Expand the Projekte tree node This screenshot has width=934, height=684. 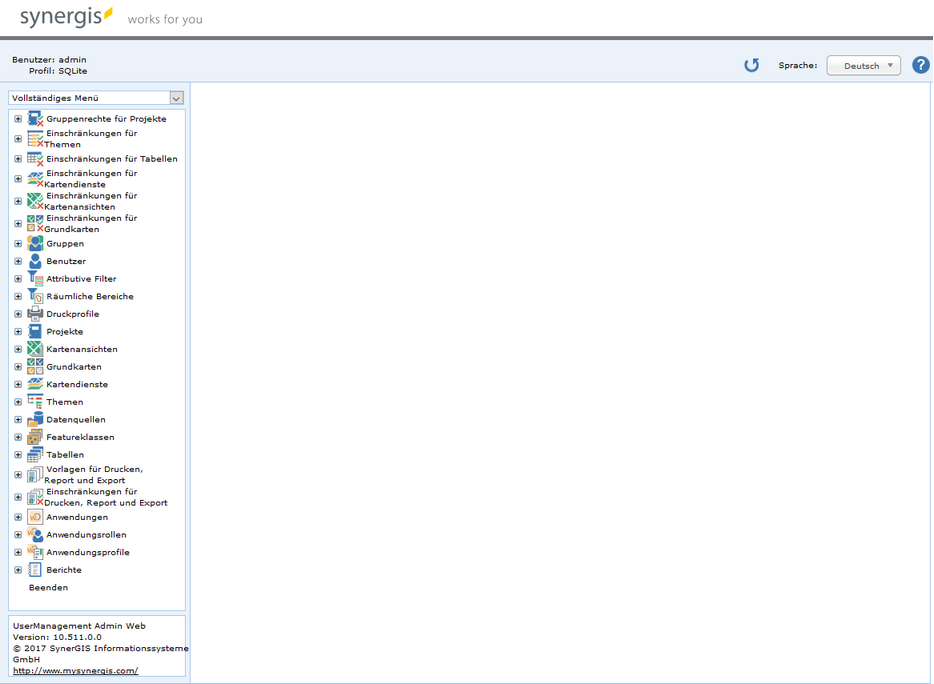pyautogui.click(x=18, y=332)
